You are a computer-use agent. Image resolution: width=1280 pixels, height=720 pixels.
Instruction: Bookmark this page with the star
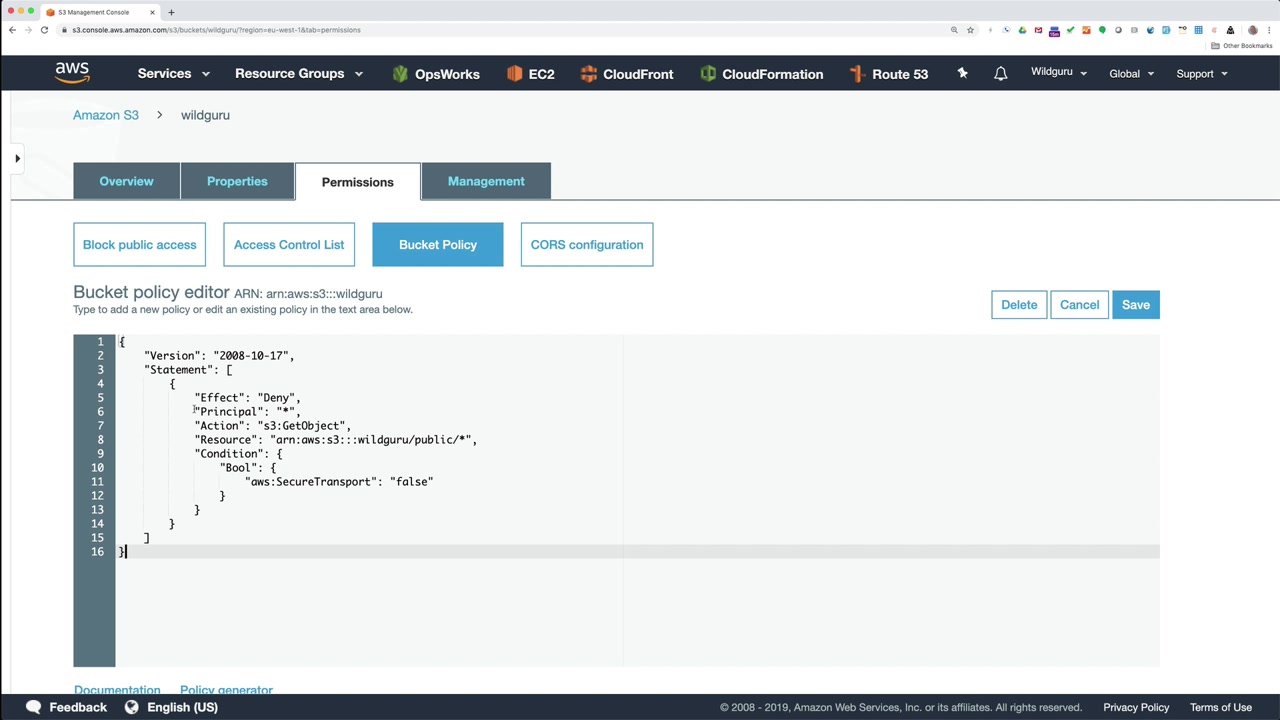(970, 30)
